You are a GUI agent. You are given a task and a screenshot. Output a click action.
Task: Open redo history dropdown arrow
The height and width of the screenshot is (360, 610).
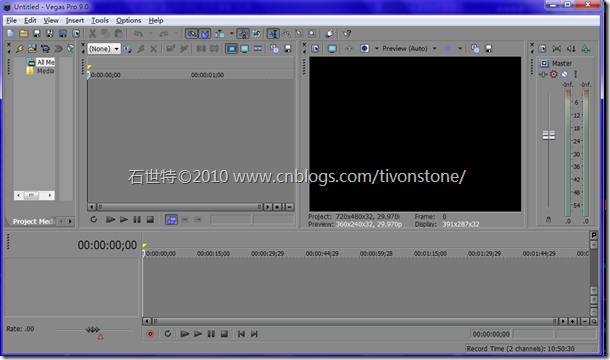176,34
